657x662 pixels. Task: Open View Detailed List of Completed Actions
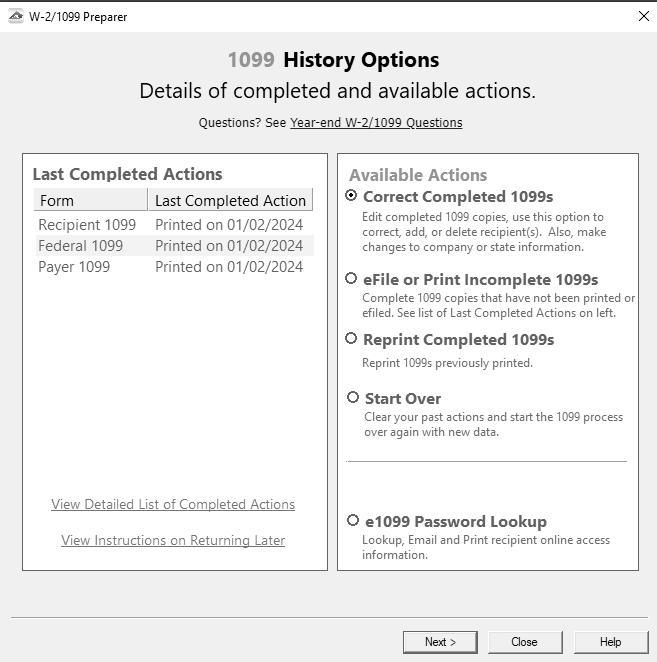pos(173,505)
